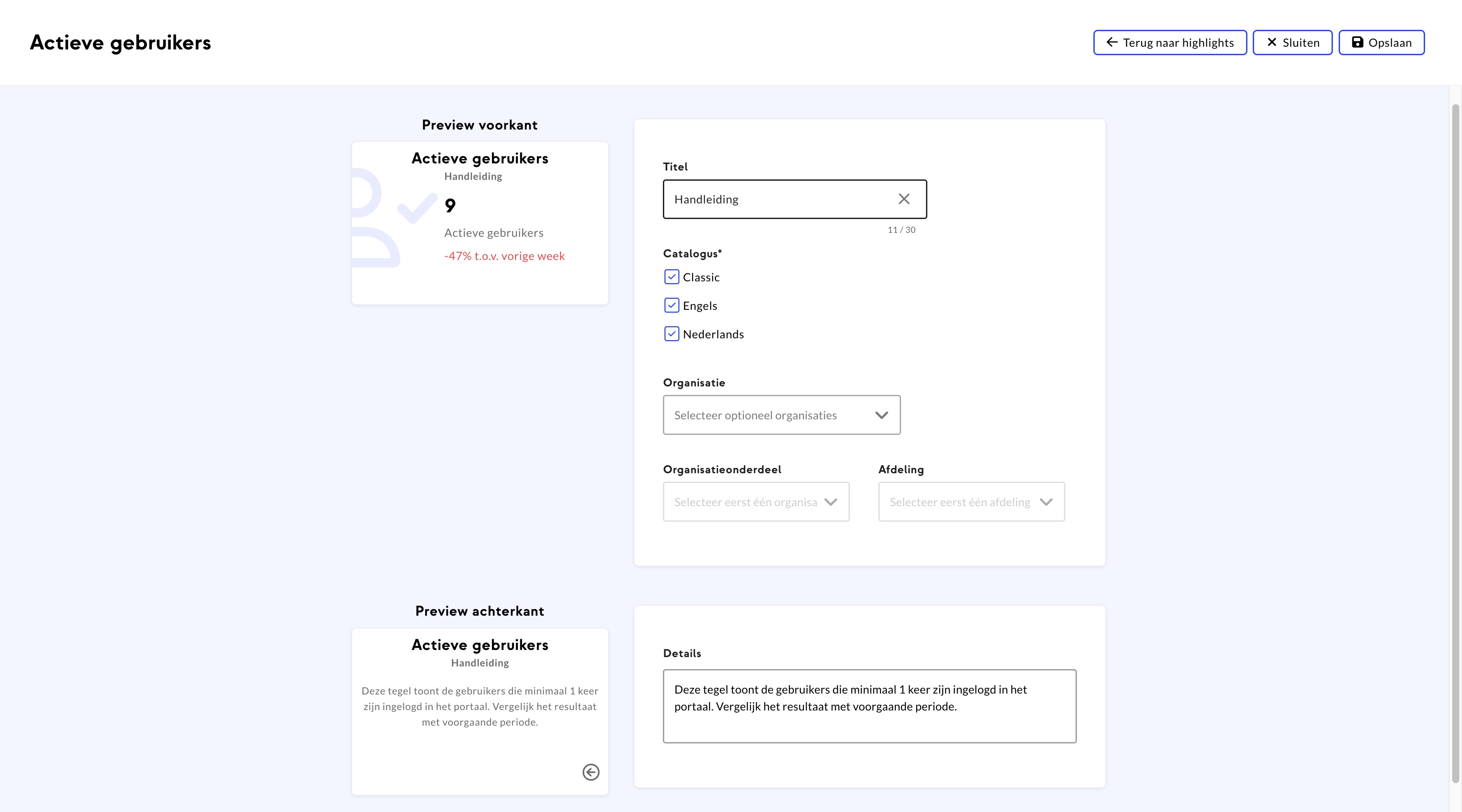Click the Sluiten button
This screenshot has width=1462, height=812.
(1292, 43)
